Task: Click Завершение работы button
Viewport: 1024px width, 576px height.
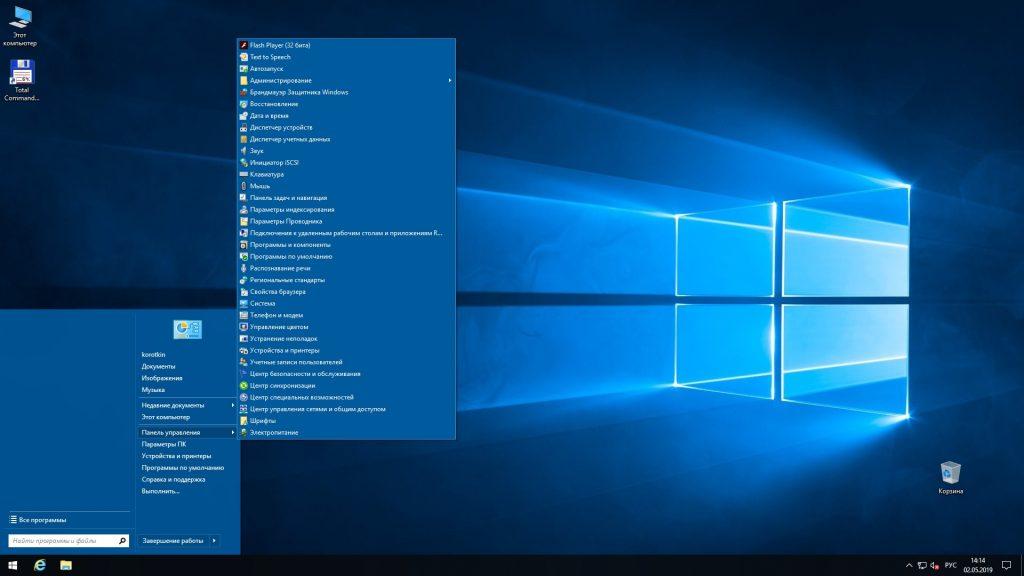Action: click(x=173, y=541)
